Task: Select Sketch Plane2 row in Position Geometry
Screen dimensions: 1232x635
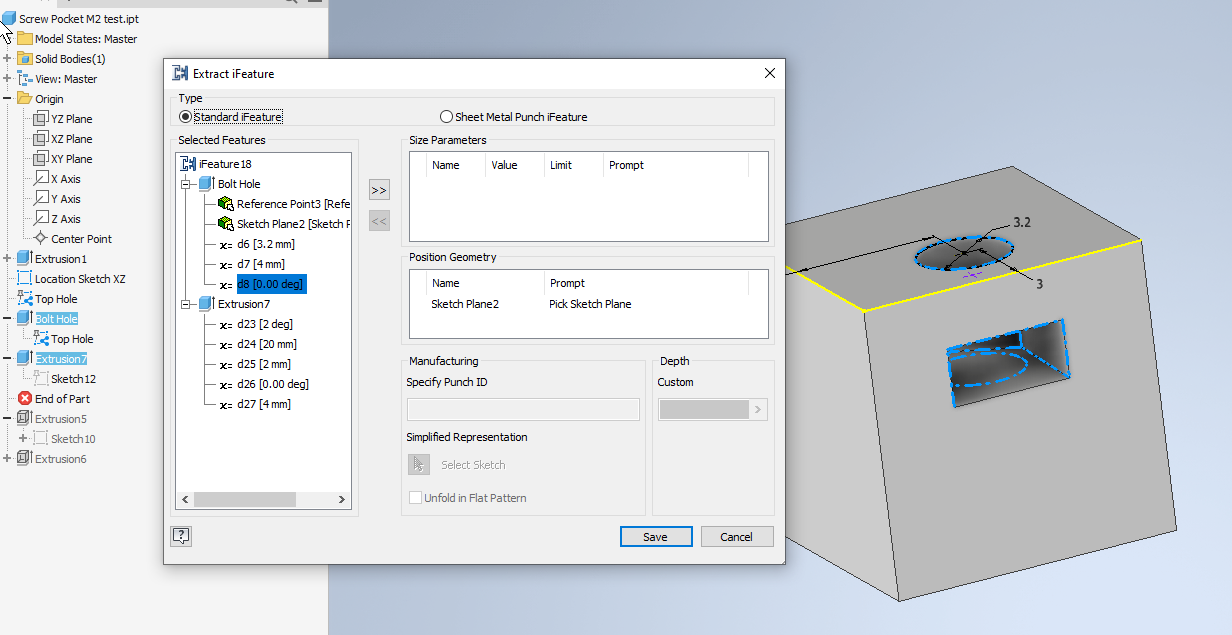Action: [465, 304]
